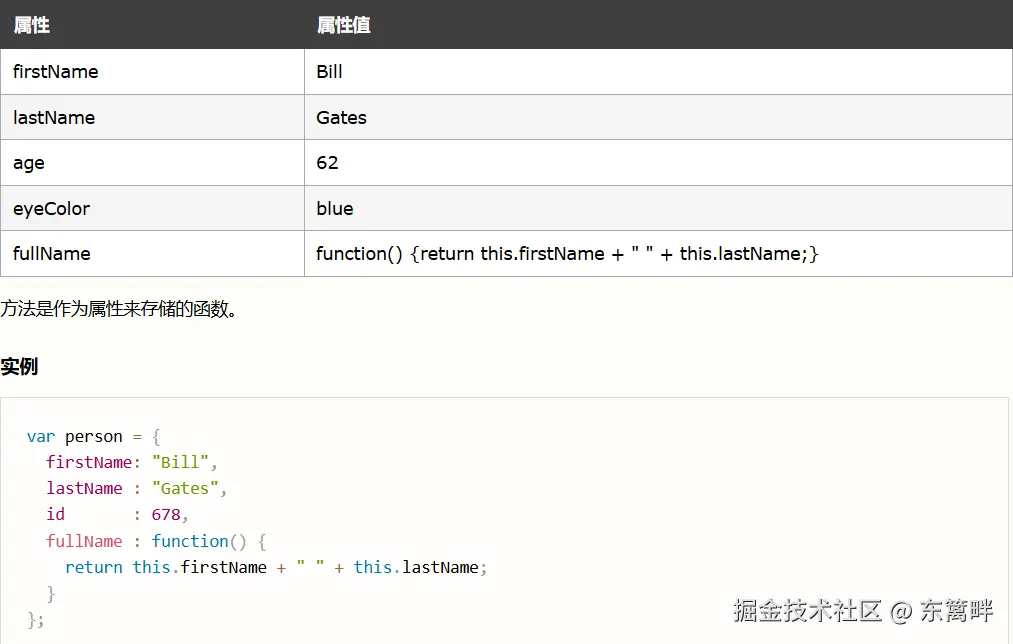Select the fullName table cell
Image resolution: width=1013 pixels, height=644 pixels.
(52, 254)
